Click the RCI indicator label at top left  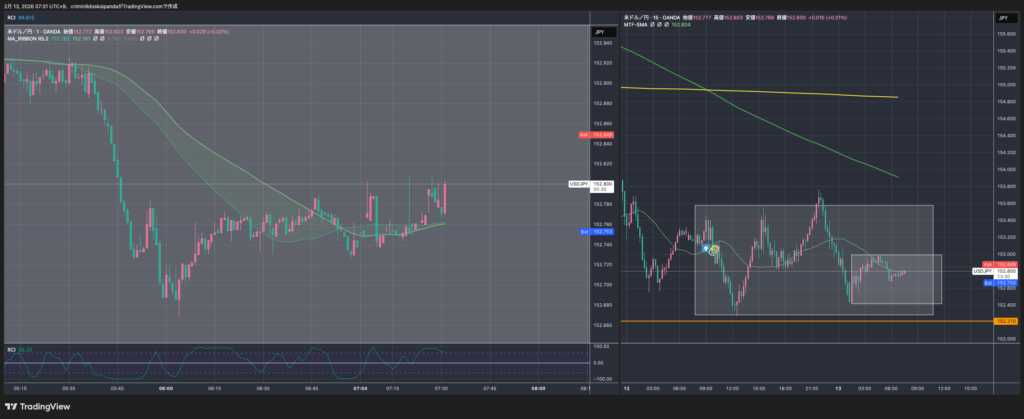point(11,17)
